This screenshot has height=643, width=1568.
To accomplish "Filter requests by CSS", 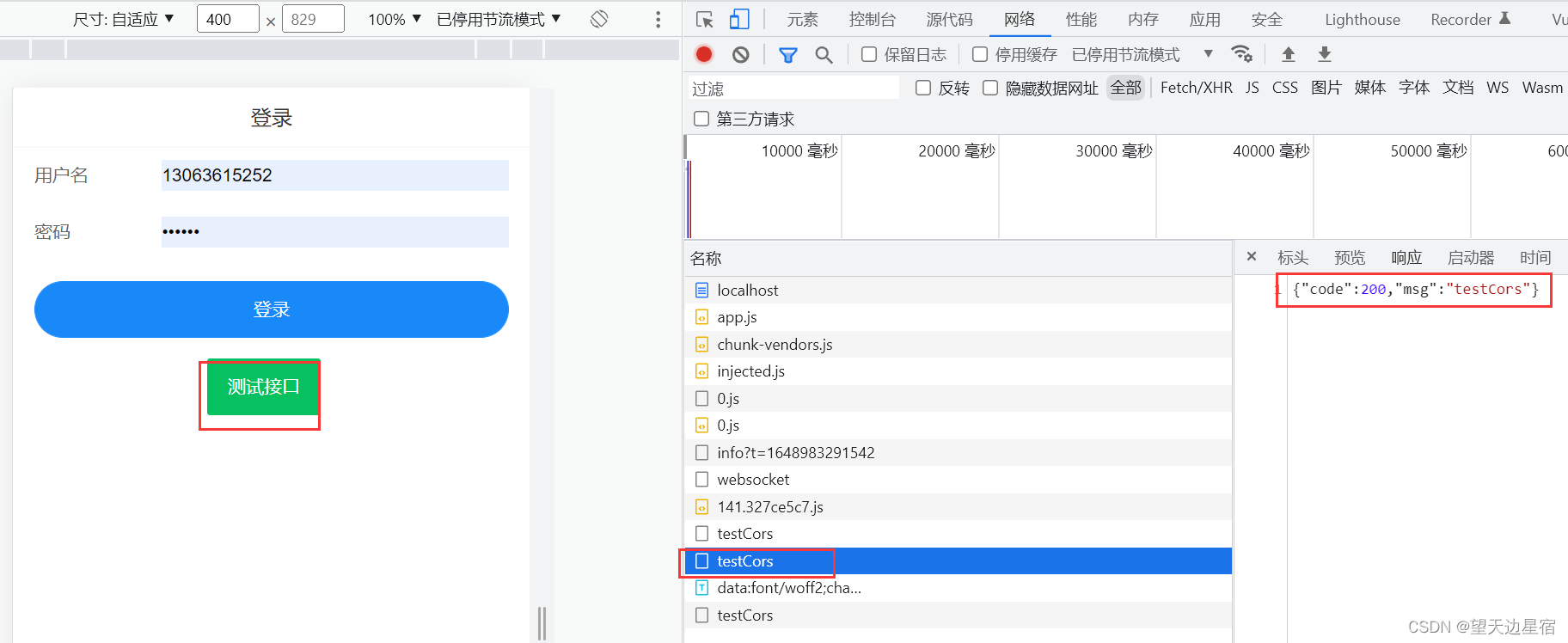I will coord(1285,88).
